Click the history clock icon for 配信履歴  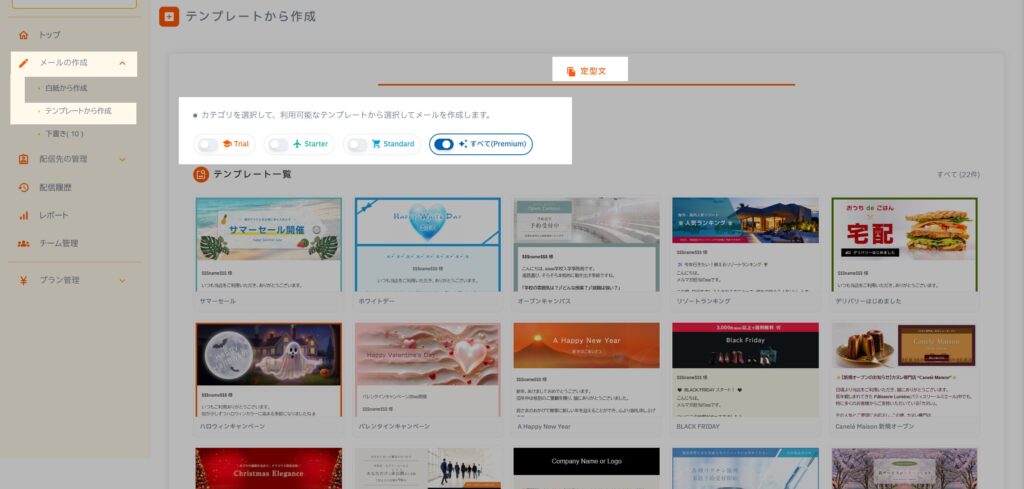click(x=23, y=187)
